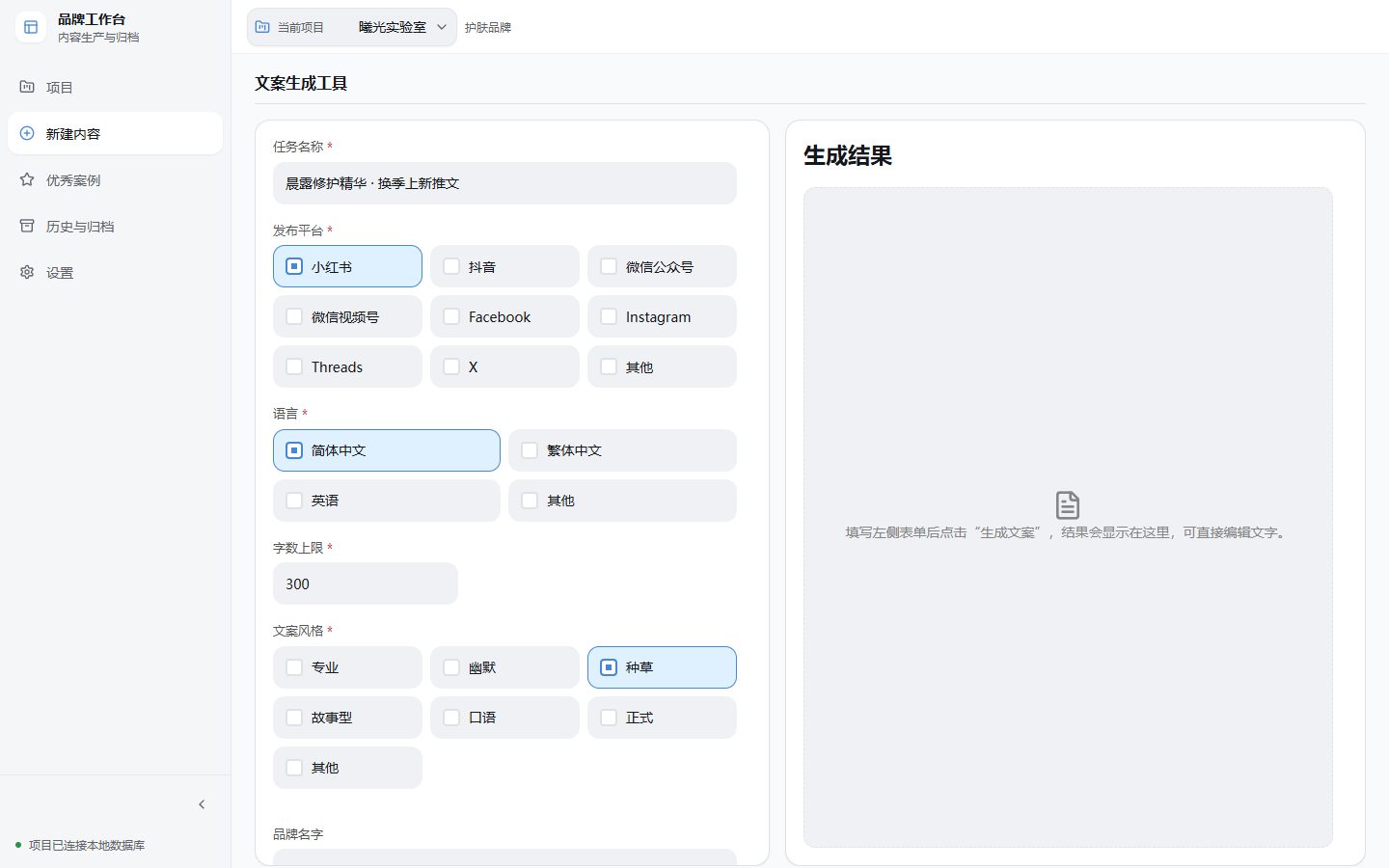Viewport: 1389px width, 868px height.
Task: Click the 生成结果 heading
Action: (x=848, y=155)
